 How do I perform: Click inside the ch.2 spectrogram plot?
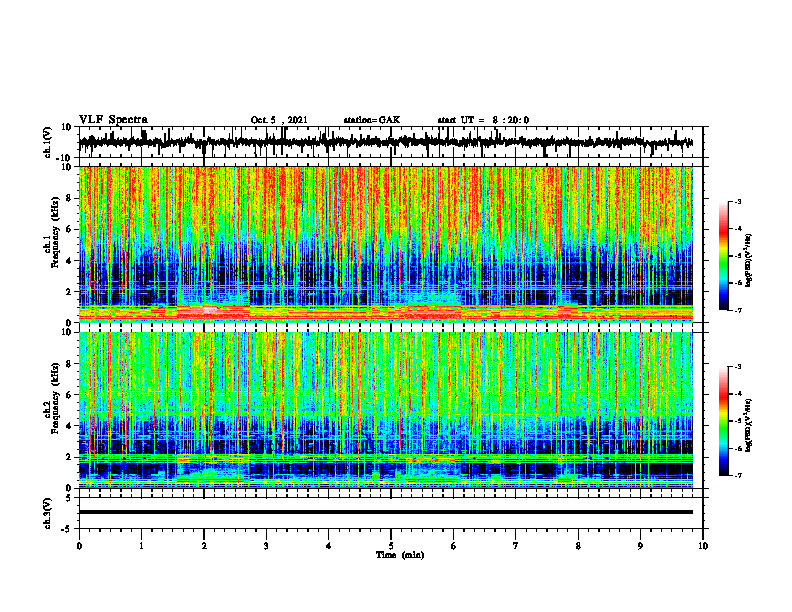click(385, 410)
